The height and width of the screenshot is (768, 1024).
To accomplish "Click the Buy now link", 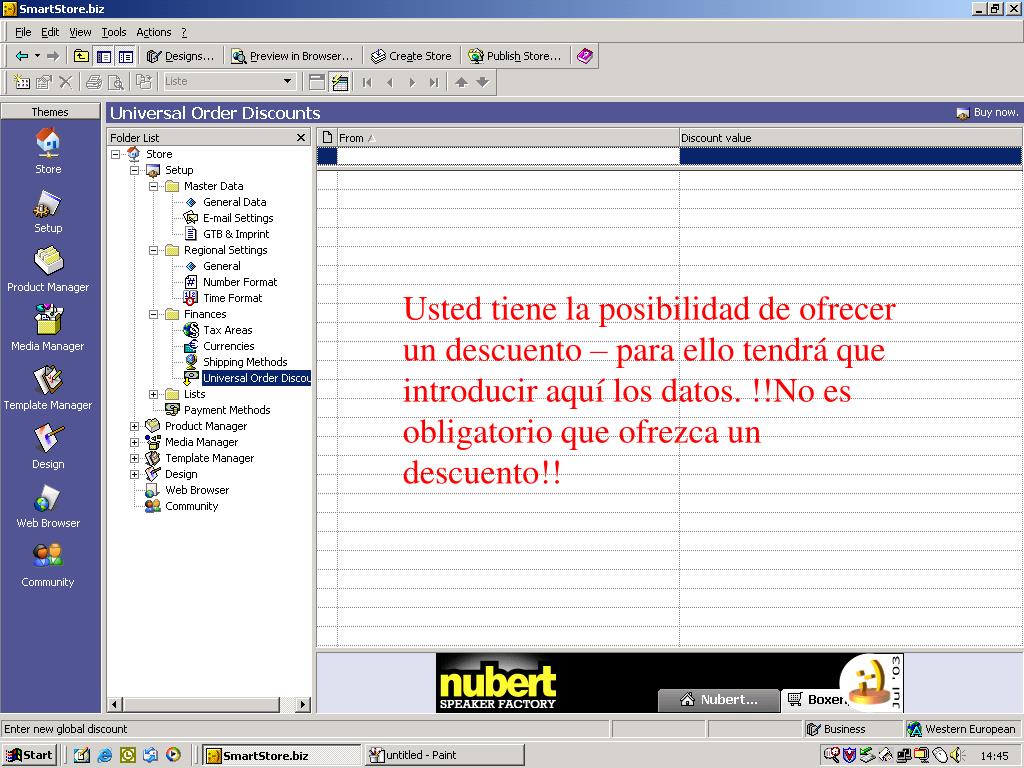I will click(987, 112).
